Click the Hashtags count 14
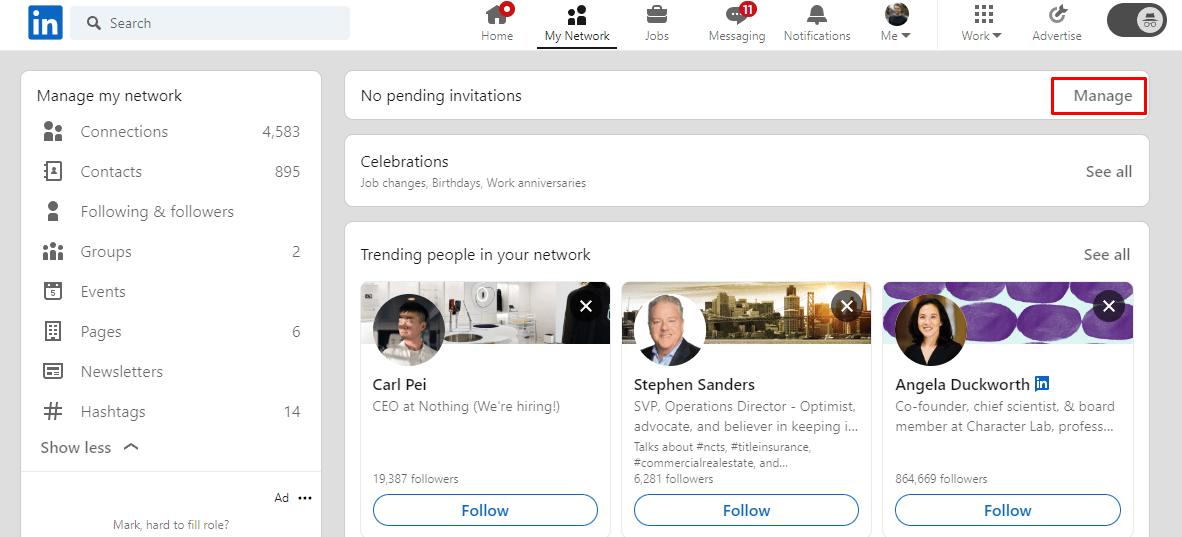 click(x=292, y=411)
